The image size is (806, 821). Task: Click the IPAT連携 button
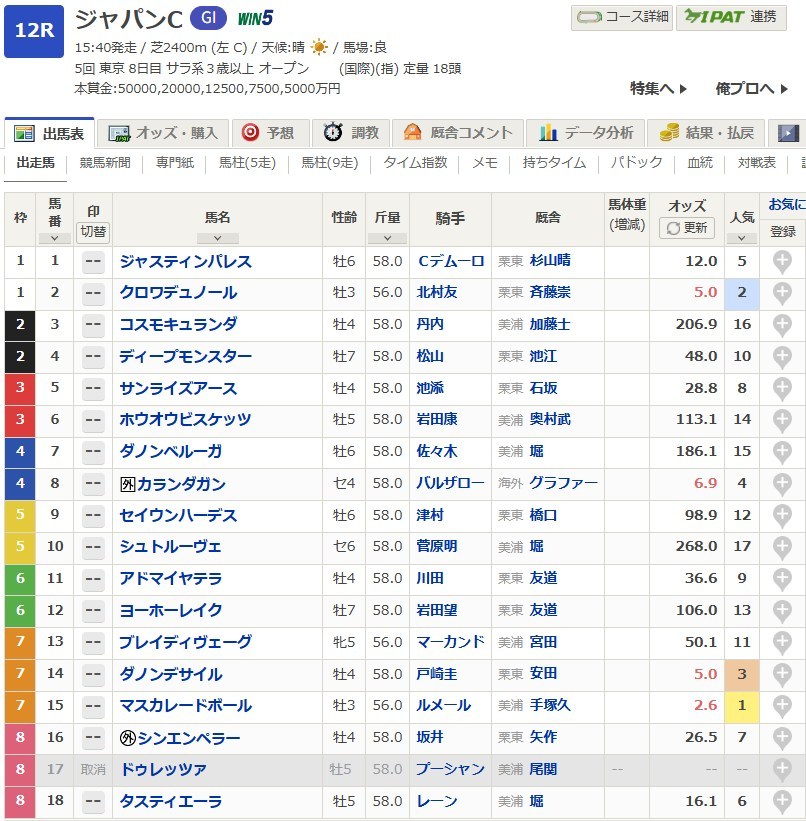[731, 17]
